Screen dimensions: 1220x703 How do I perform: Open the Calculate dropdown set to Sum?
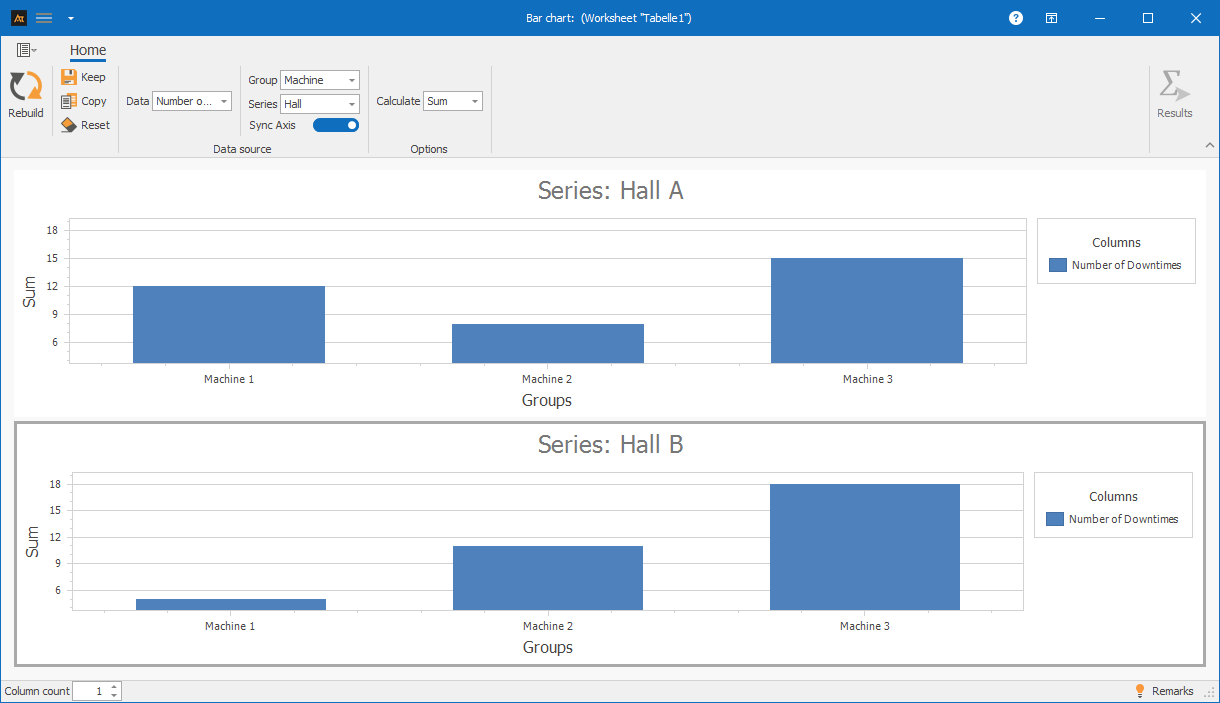coord(453,101)
